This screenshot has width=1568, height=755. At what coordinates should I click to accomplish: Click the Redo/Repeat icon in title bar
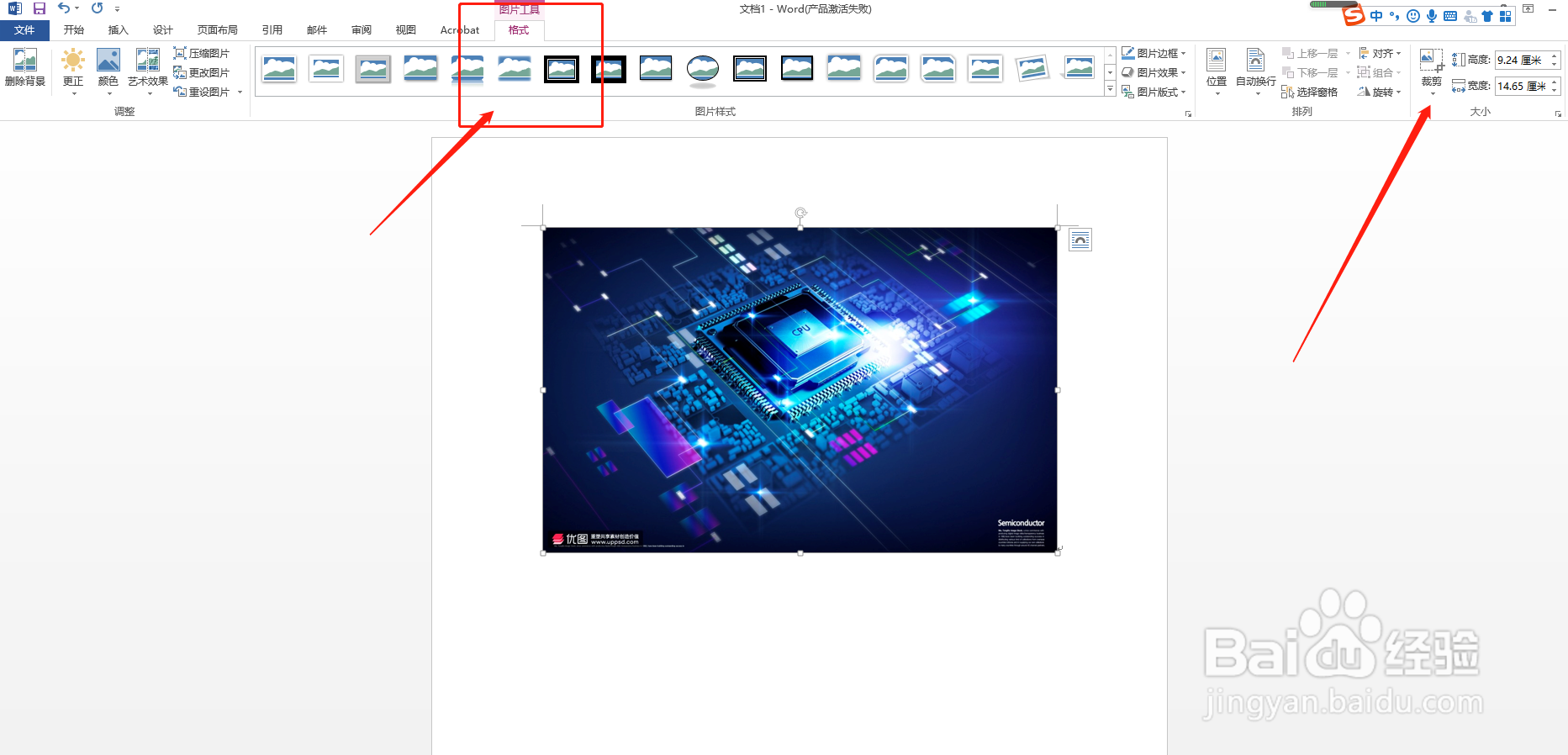click(98, 8)
